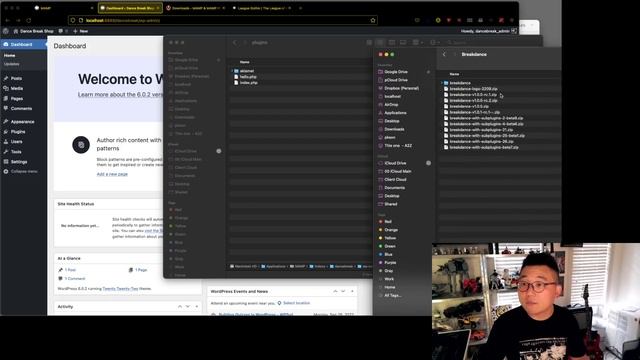The image size is (640, 360).
Task: Open Updates under Dashboard menu
Action: (x=12, y=64)
